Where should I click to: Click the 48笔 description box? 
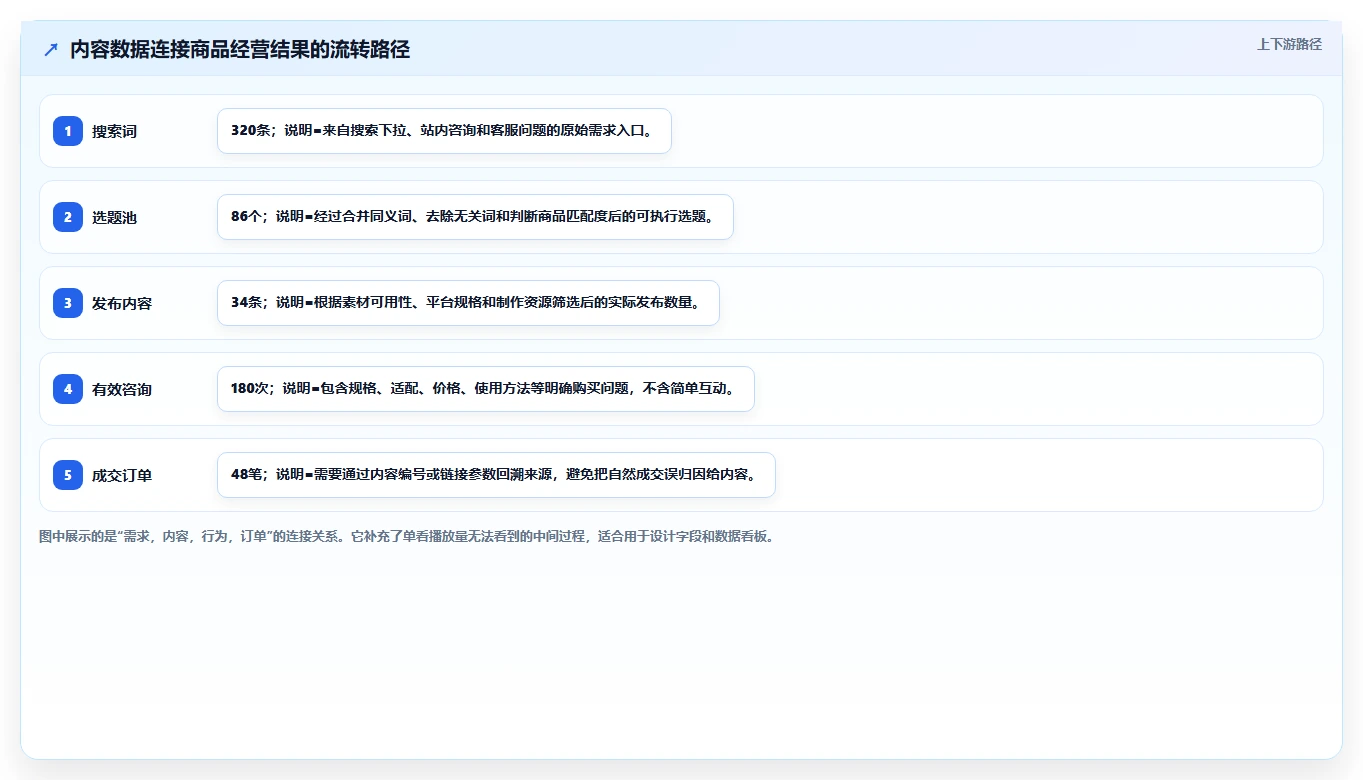pyautogui.click(x=496, y=475)
